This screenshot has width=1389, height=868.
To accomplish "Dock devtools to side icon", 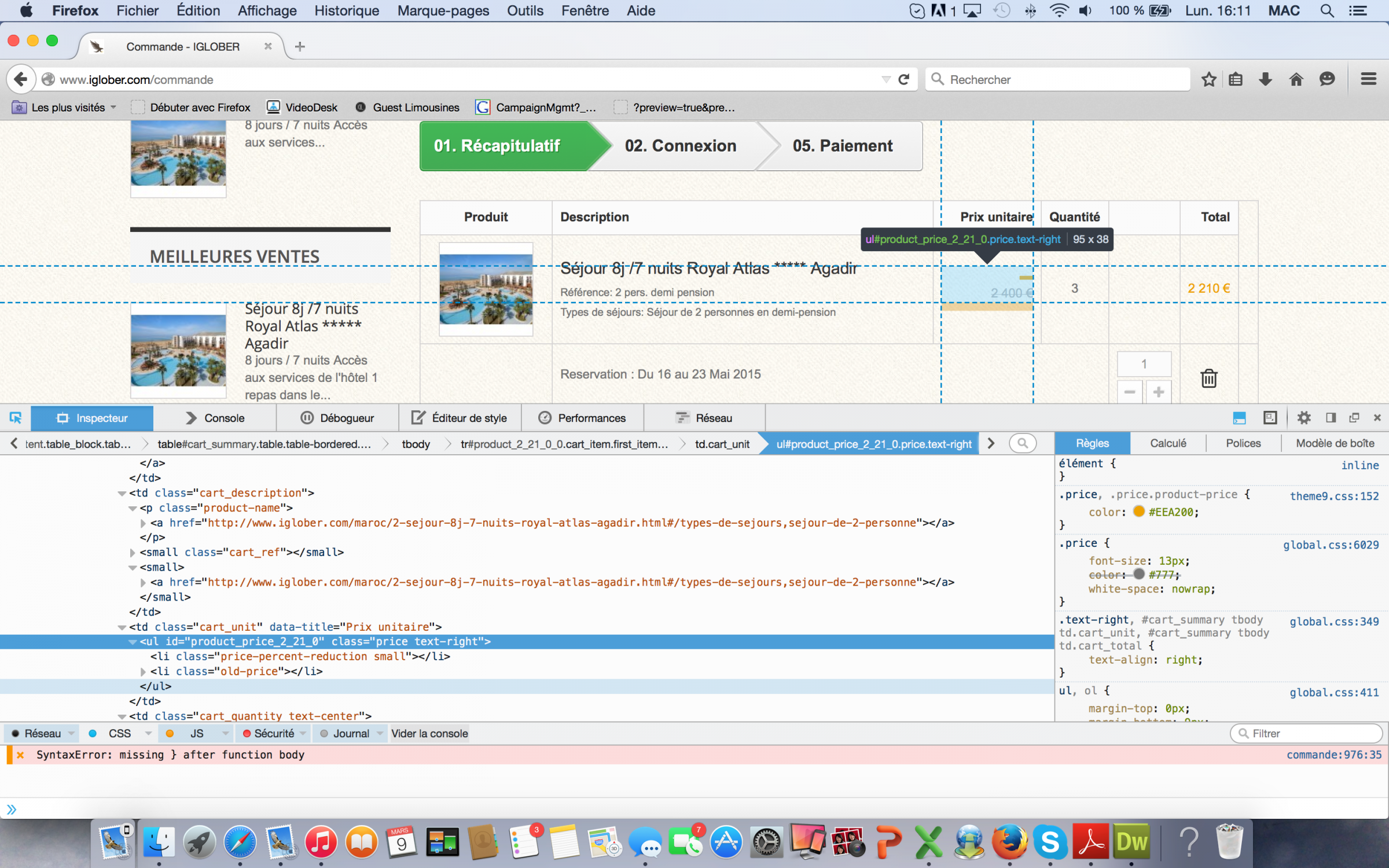I will (1331, 418).
